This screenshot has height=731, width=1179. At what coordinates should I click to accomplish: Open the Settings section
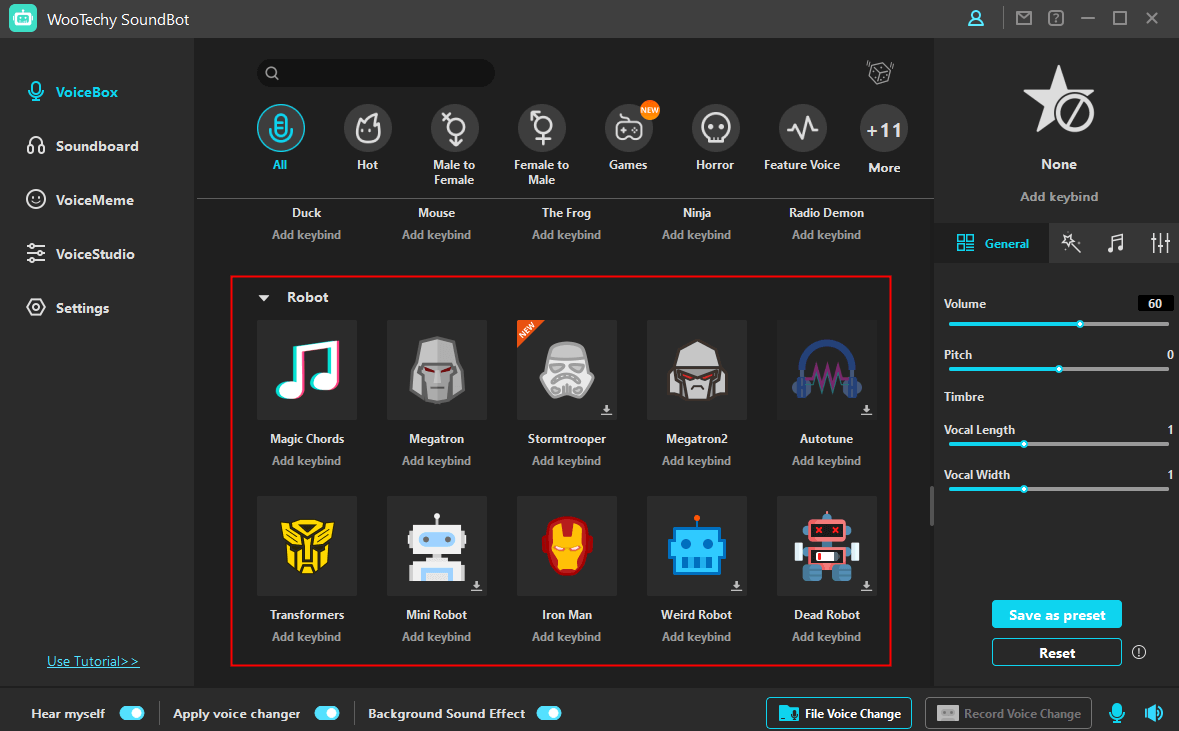point(68,308)
